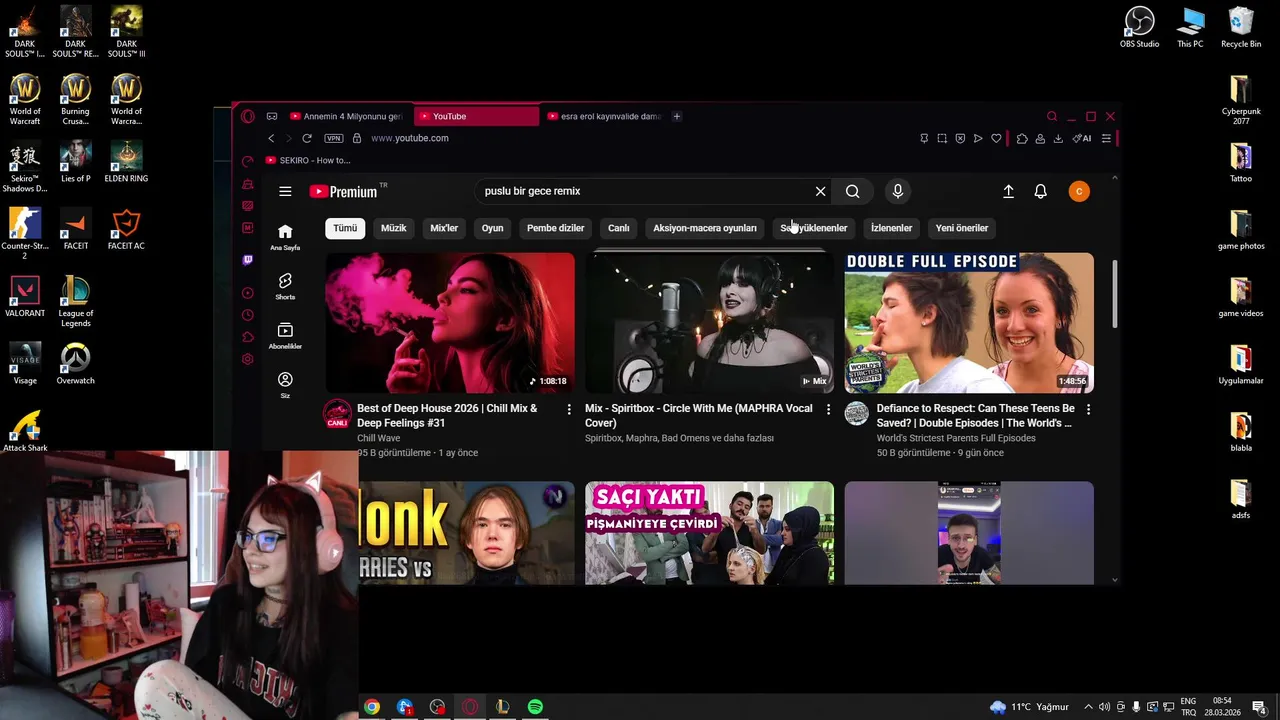Select the Oyun filter chip

tap(492, 228)
